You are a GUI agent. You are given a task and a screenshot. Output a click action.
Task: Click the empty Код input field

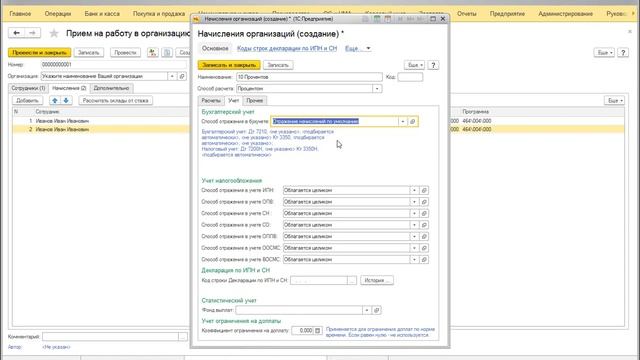410,77
